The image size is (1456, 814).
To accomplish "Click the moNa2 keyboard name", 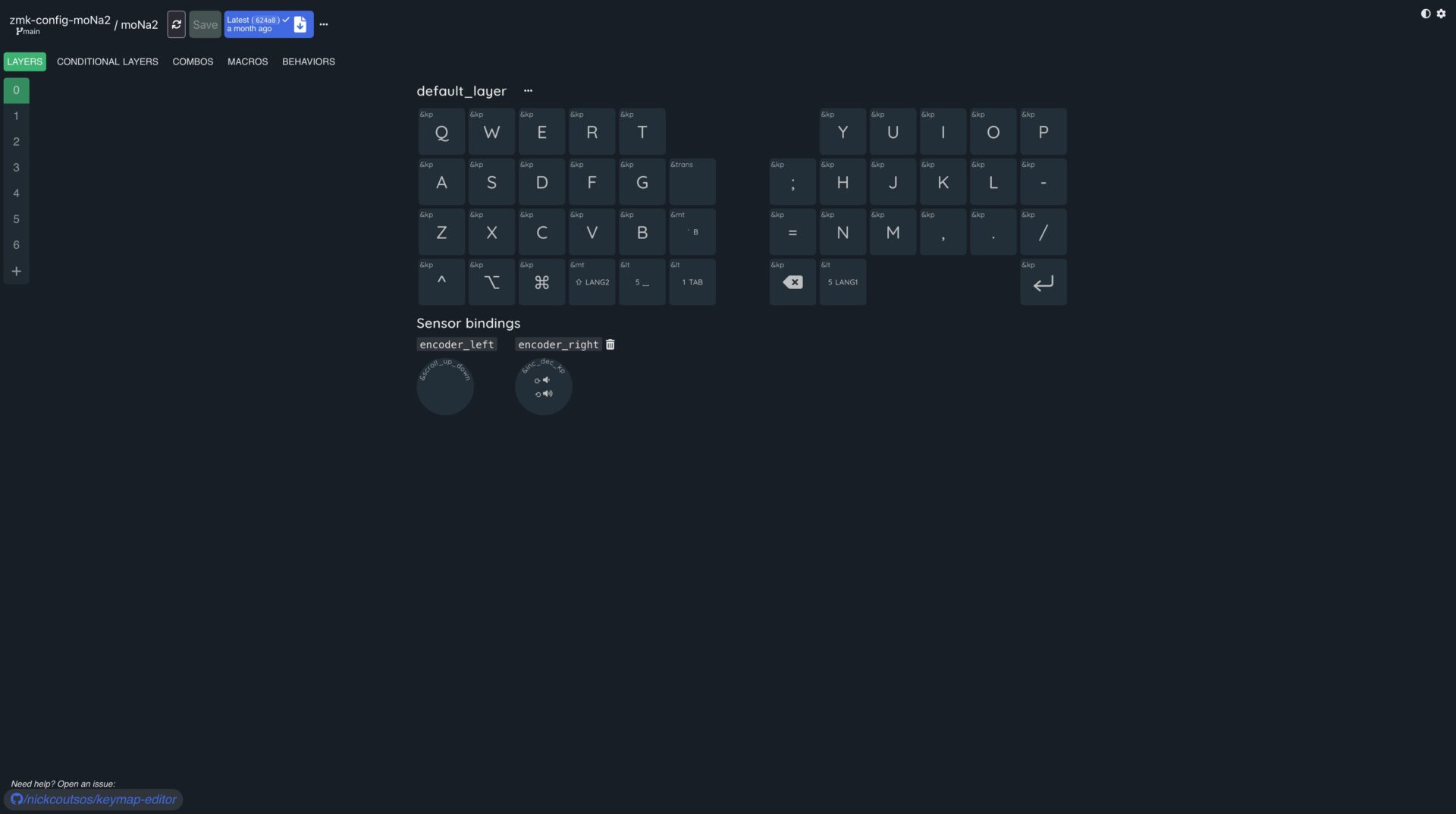I will (x=140, y=24).
